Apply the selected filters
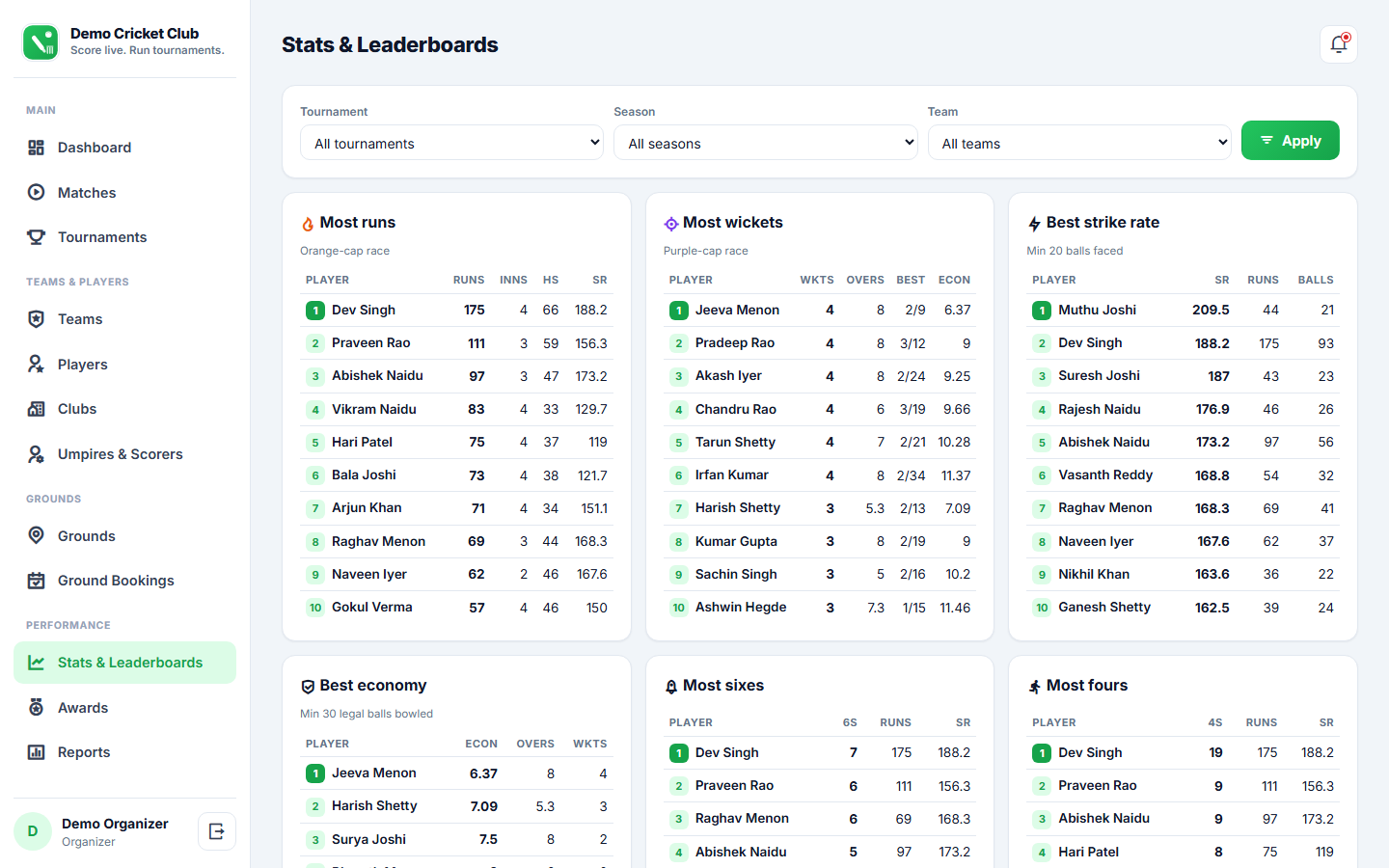The height and width of the screenshot is (868, 1389). tap(1290, 141)
